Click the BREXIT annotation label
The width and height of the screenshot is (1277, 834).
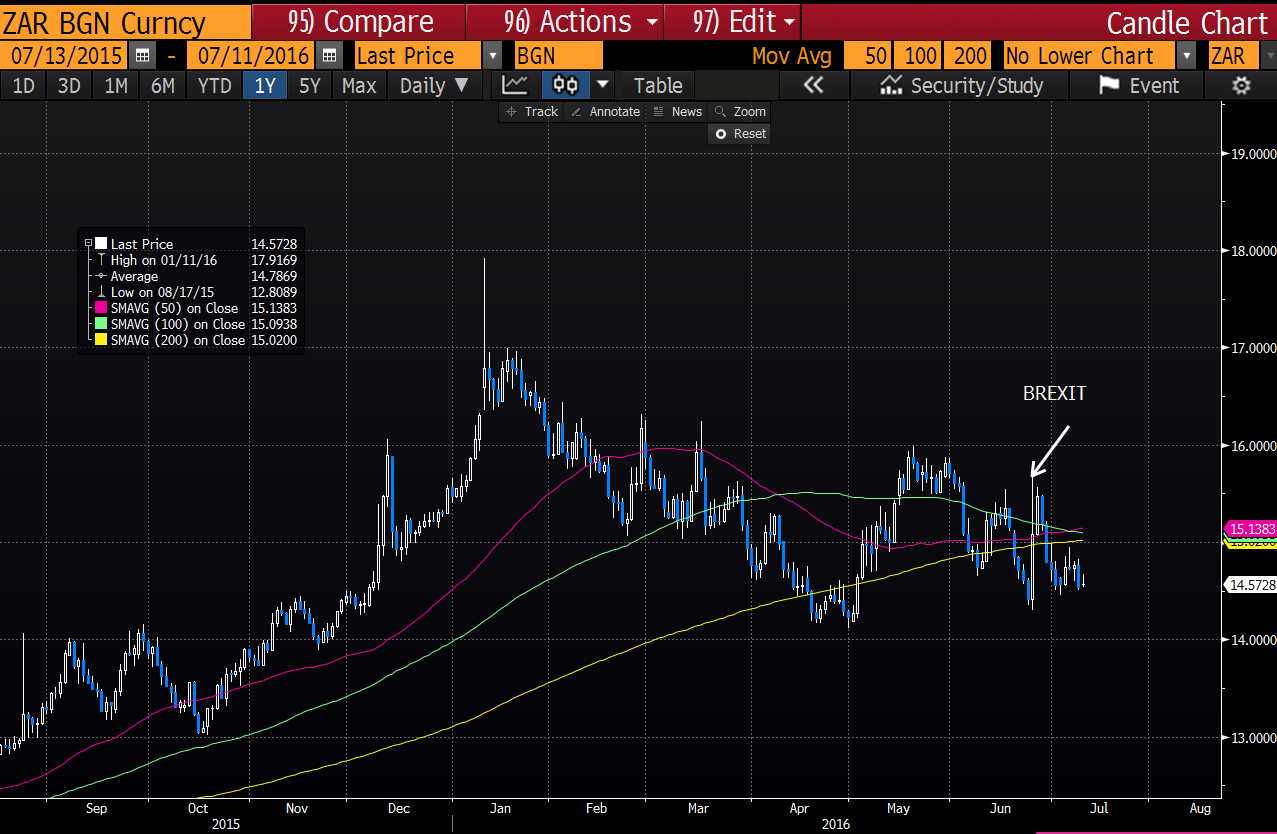click(1054, 394)
